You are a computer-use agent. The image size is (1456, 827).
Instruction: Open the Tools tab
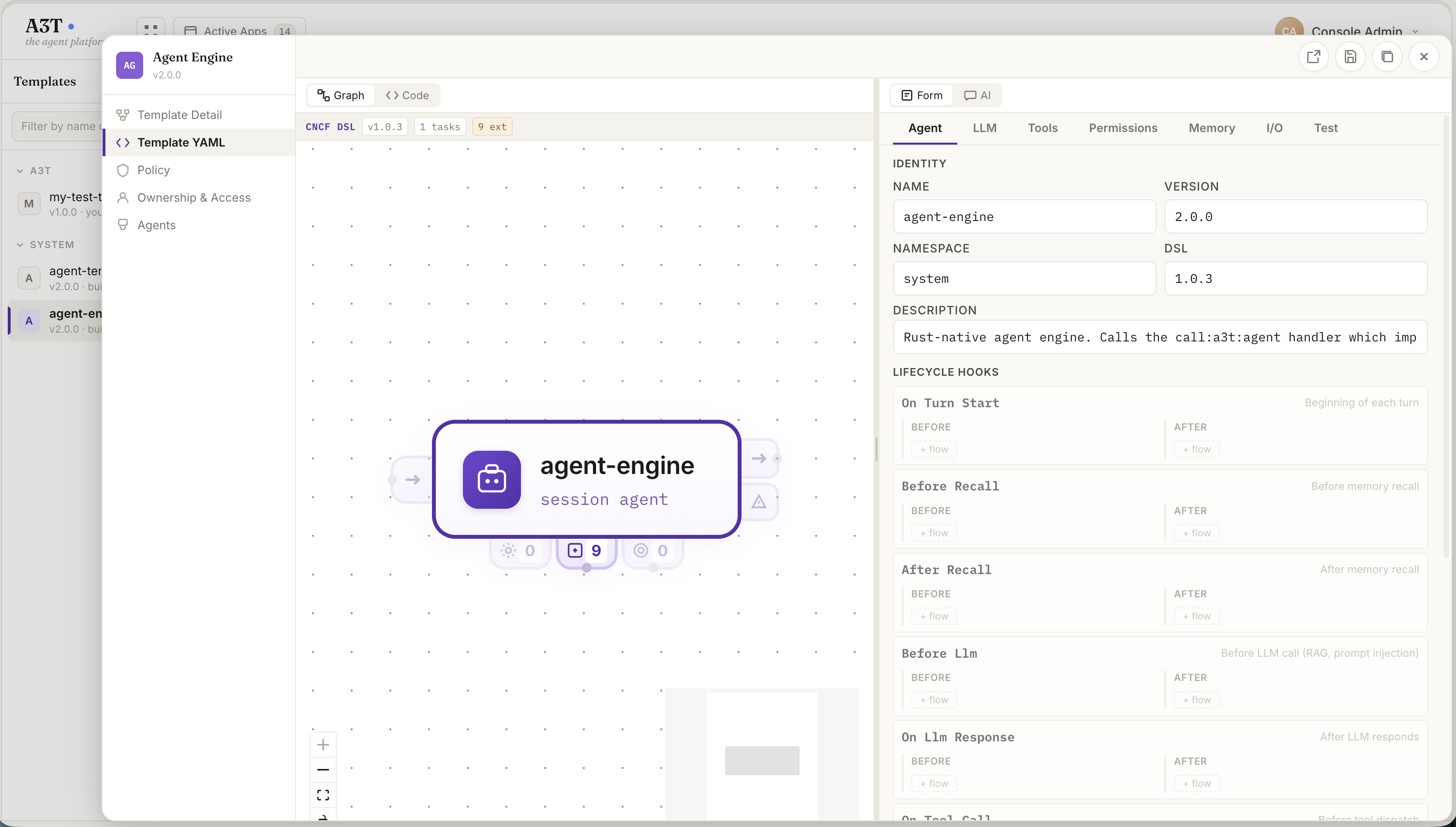coord(1042,128)
